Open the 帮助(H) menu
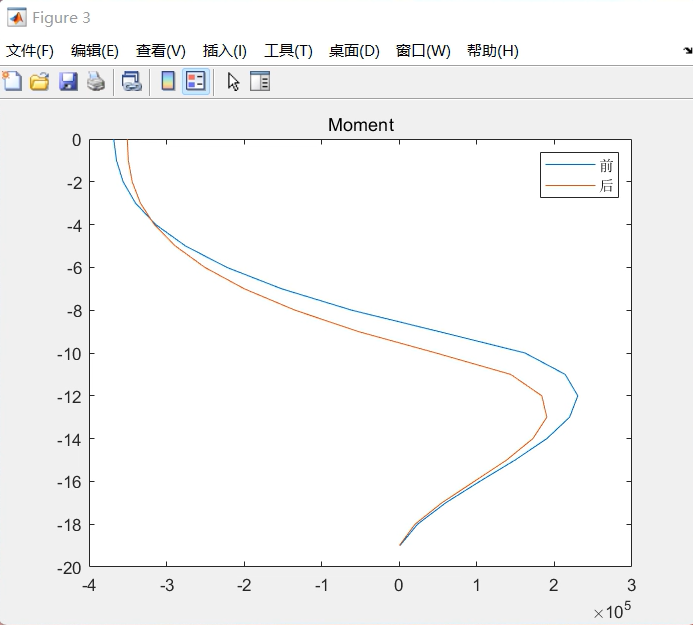Viewport: 693px width, 625px height. (x=493, y=51)
